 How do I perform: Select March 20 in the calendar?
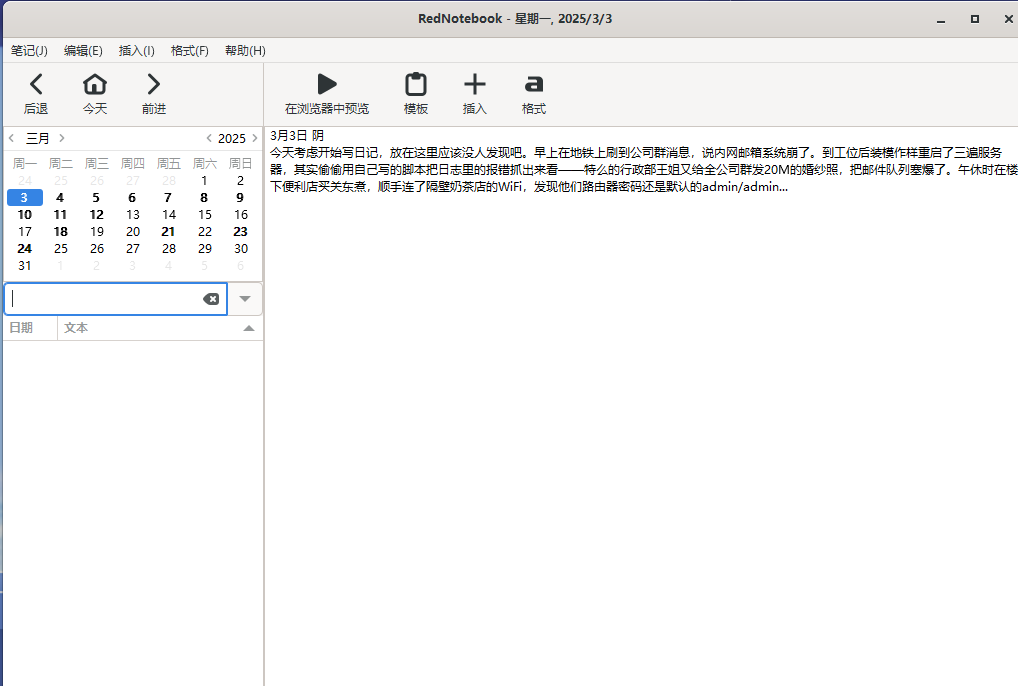pos(132,232)
